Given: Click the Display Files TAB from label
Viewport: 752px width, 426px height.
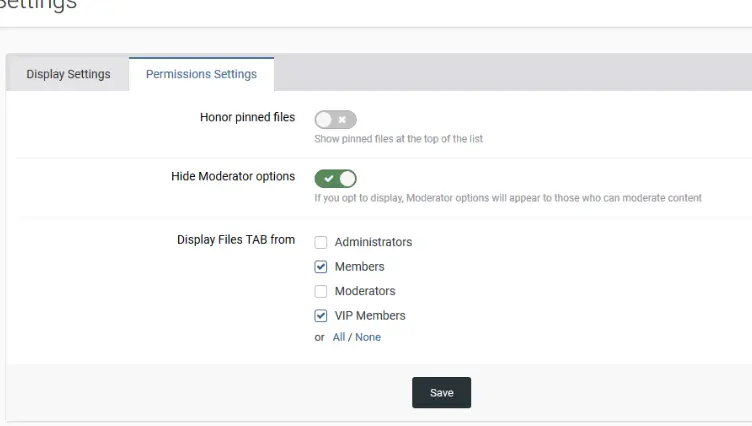Looking at the screenshot, I should coord(236,240).
